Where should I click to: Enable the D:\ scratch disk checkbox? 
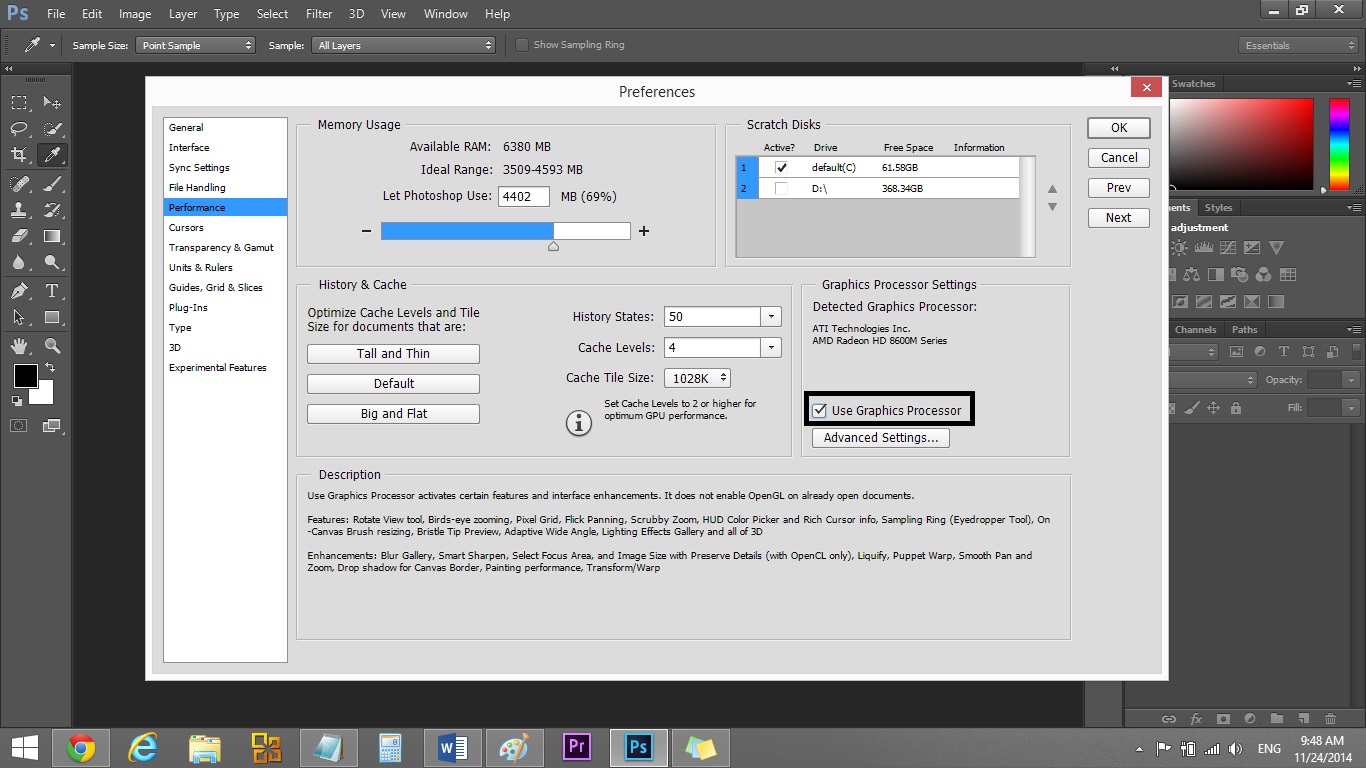[781, 188]
